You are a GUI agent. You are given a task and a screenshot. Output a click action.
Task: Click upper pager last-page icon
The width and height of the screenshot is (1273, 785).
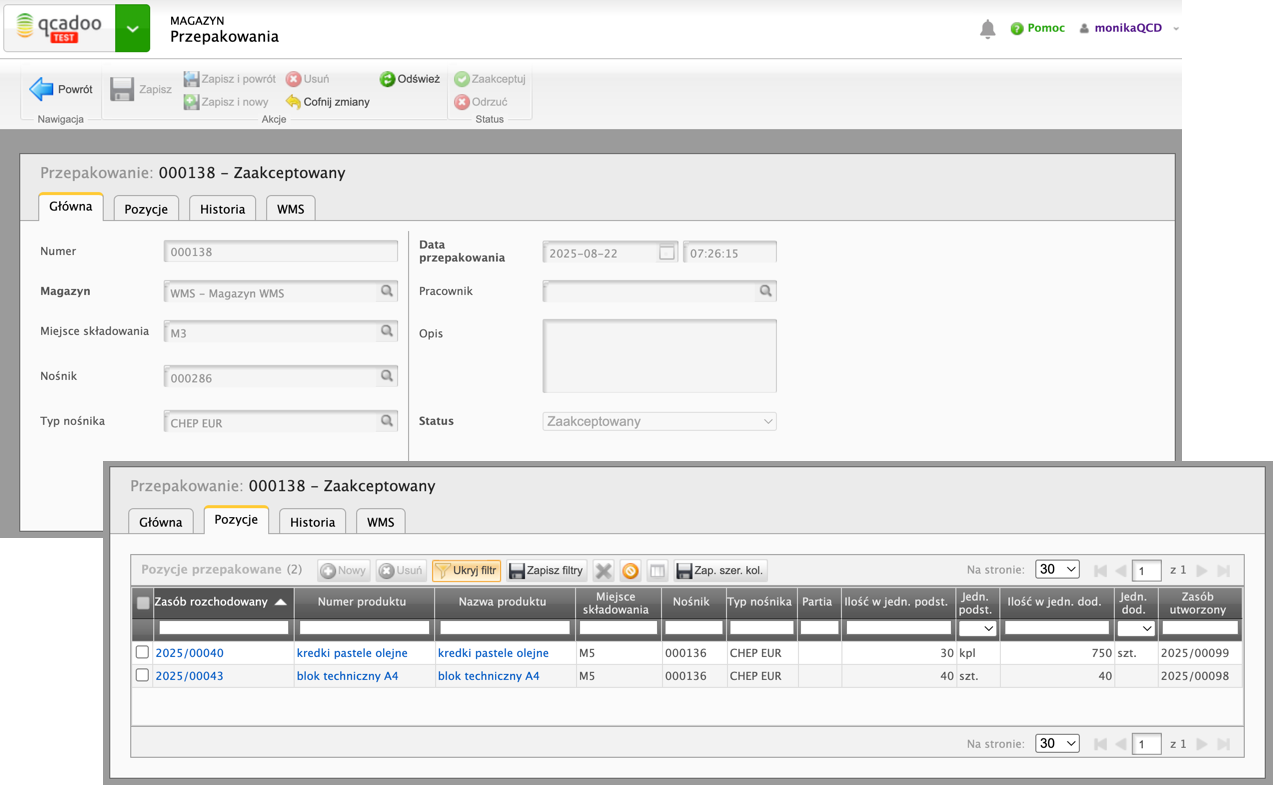(x=1223, y=570)
